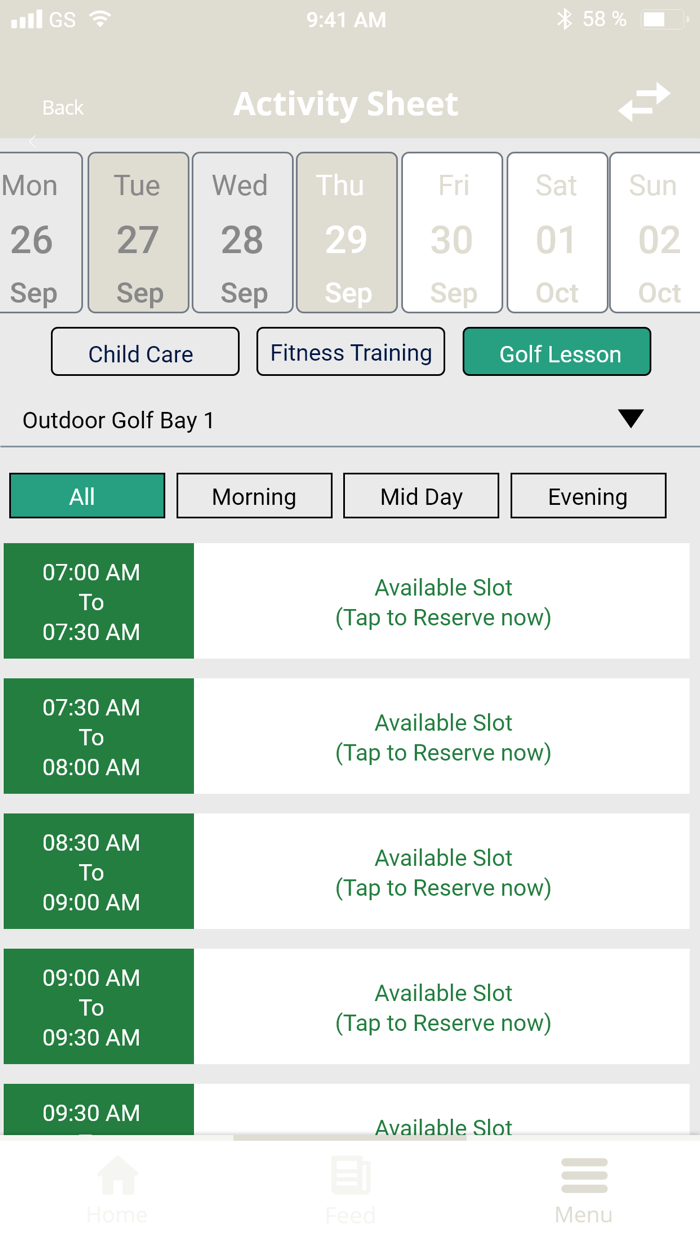Select the Golf Lesson activity type

556,352
